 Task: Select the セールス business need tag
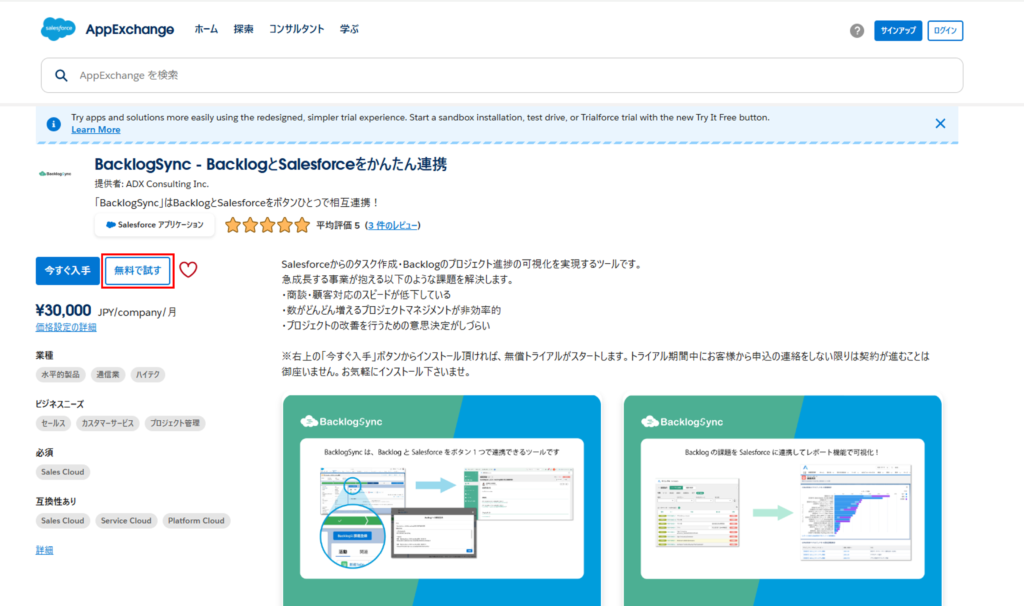(x=54, y=423)
